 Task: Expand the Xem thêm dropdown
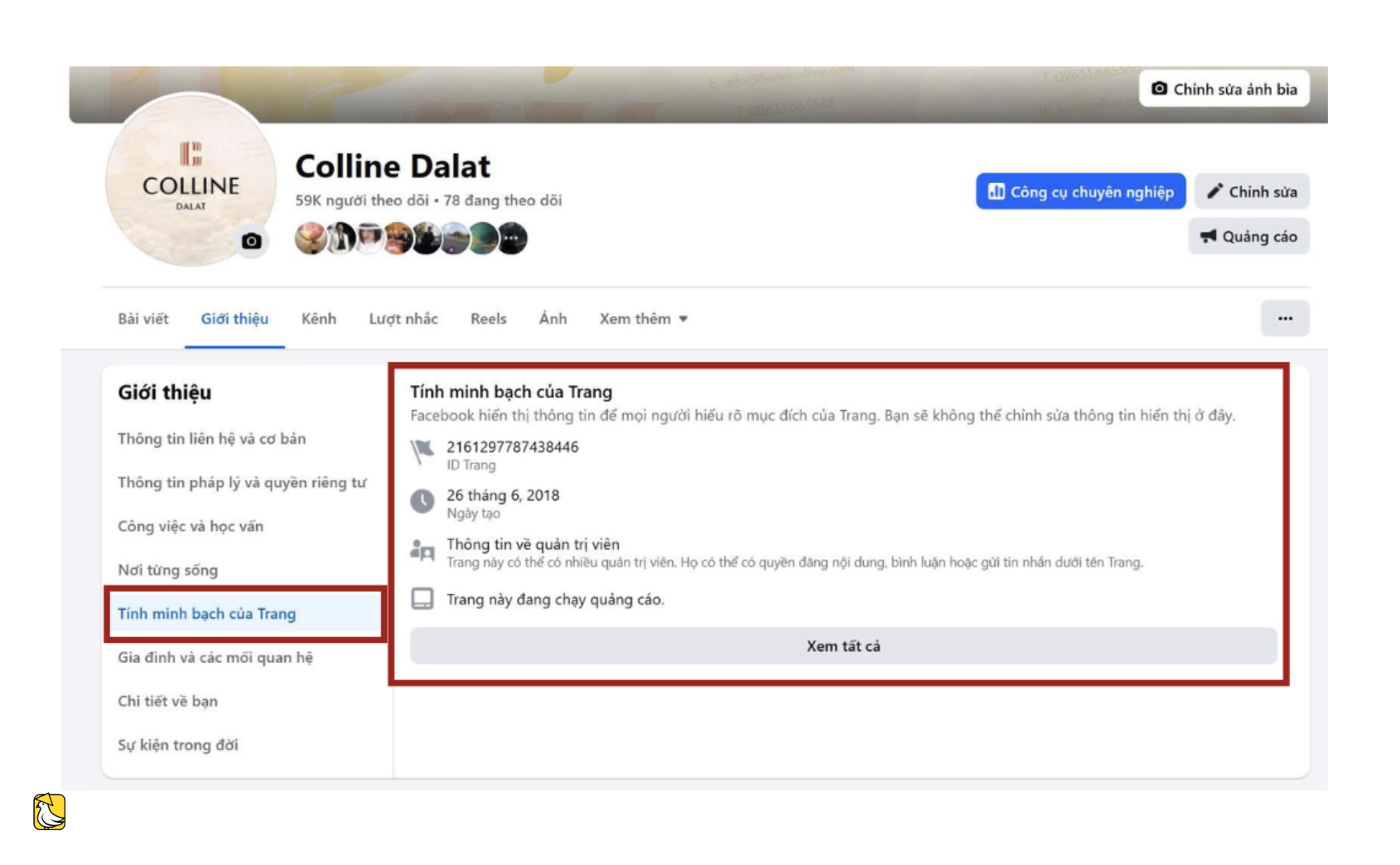(x=644, y=319)
